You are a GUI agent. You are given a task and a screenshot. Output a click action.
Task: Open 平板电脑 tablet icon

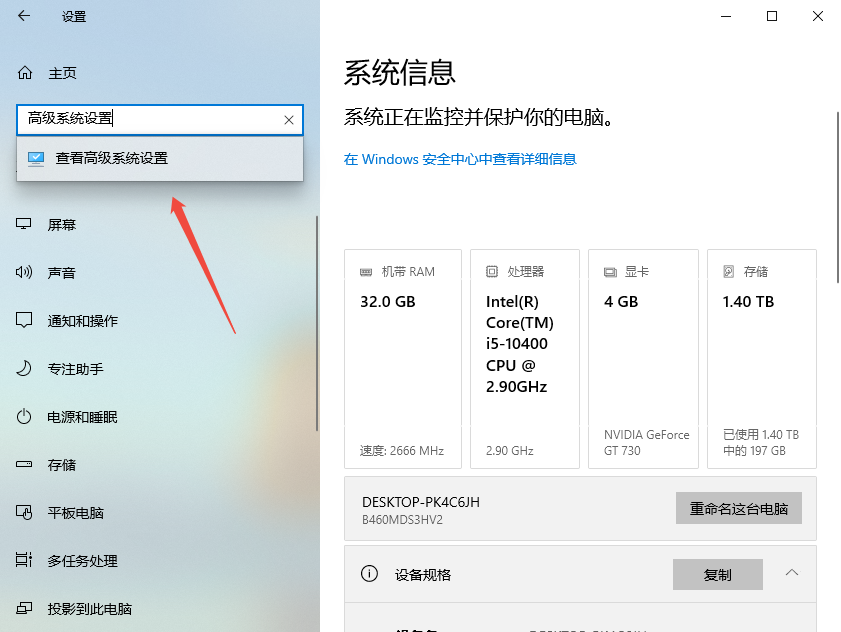24,512
